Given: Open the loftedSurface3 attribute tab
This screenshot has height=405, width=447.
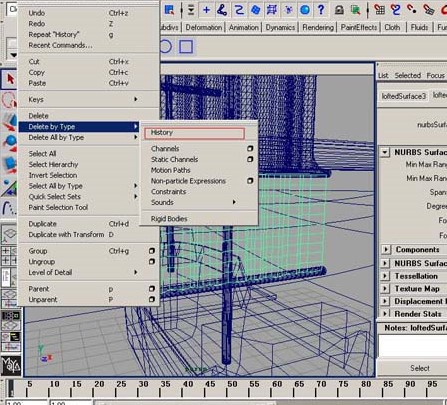Looking at the screenshot, I should click(x=404, y=96).
